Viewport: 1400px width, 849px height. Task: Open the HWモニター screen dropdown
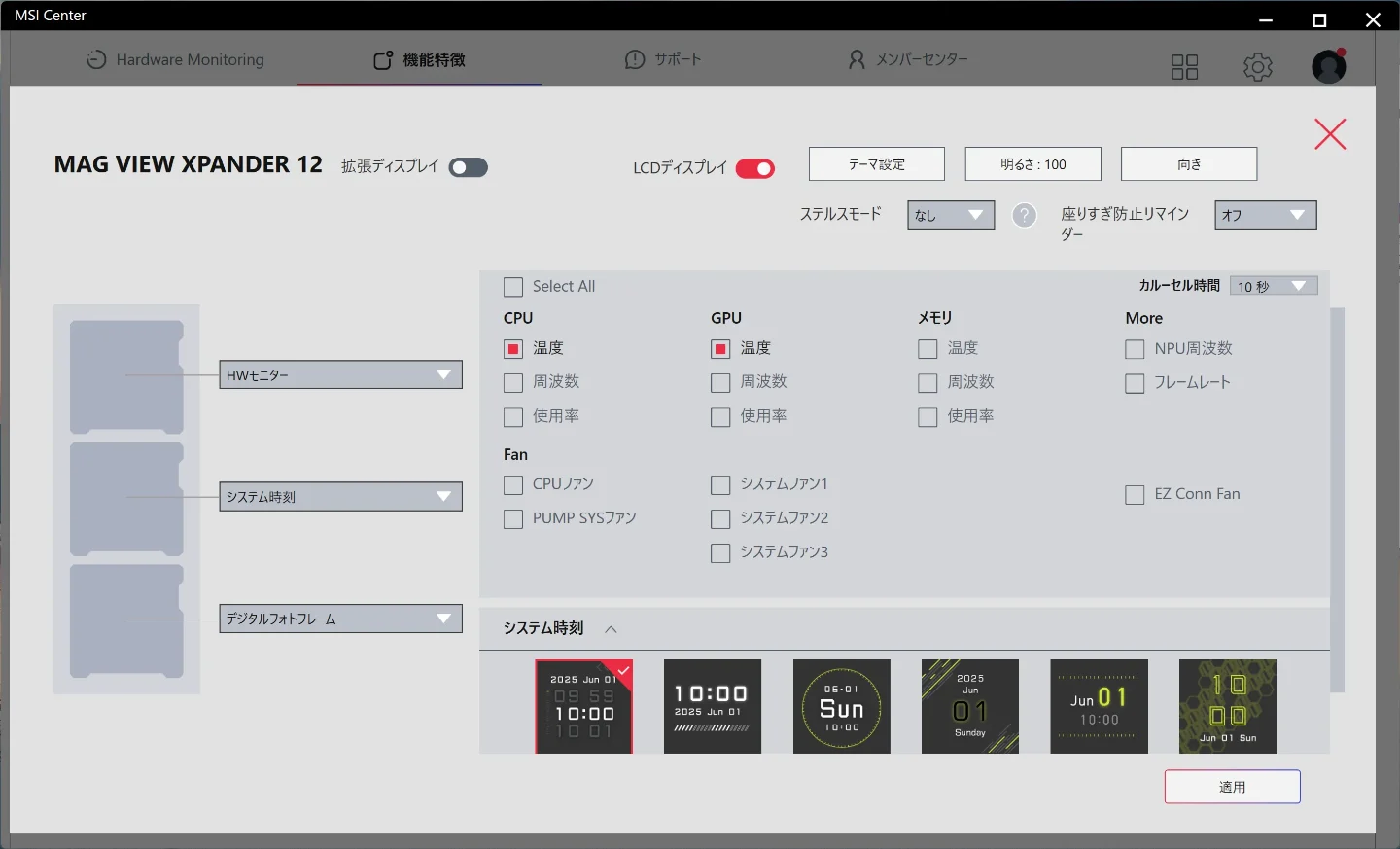click(340, 374)
